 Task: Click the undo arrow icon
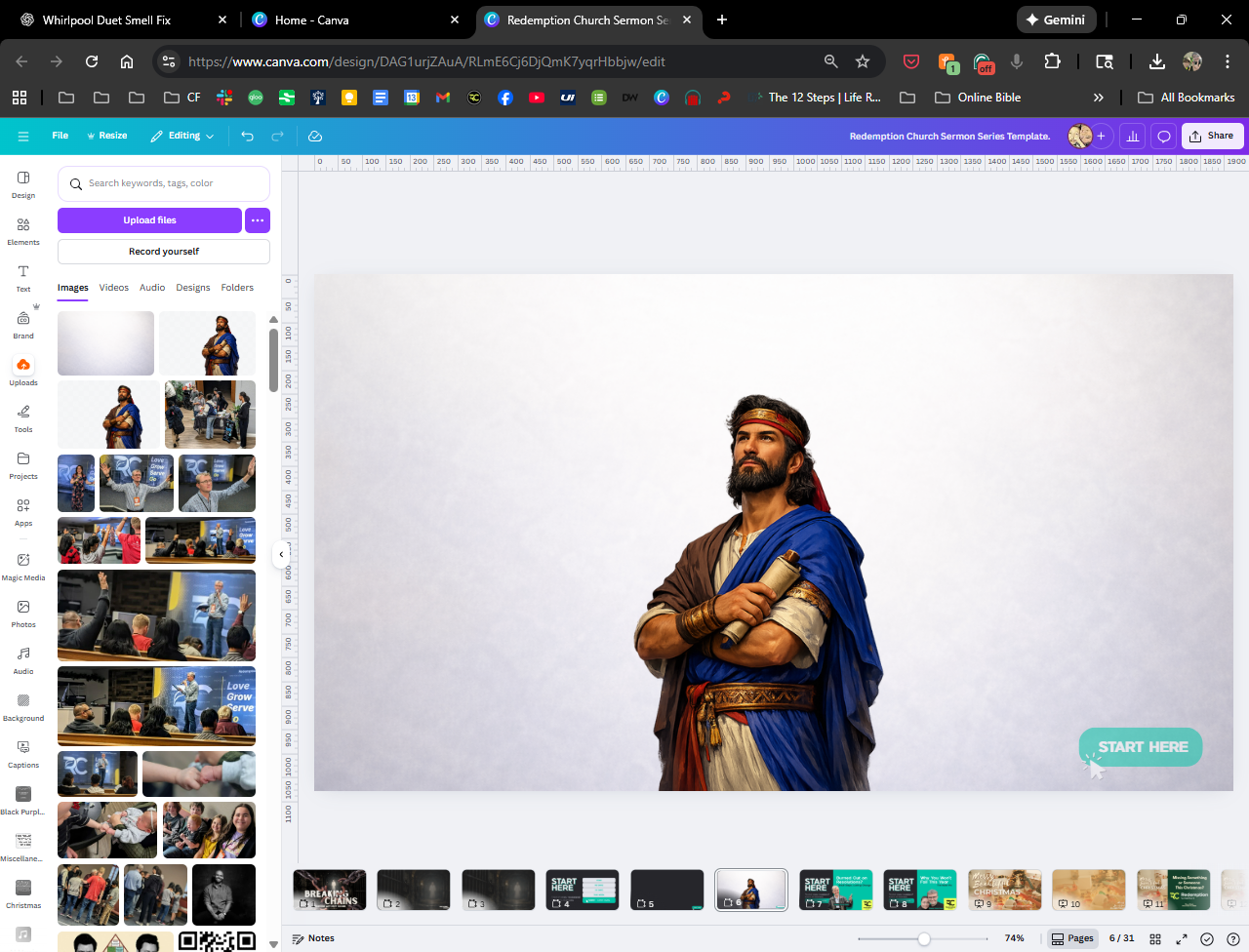click(247, 137)
